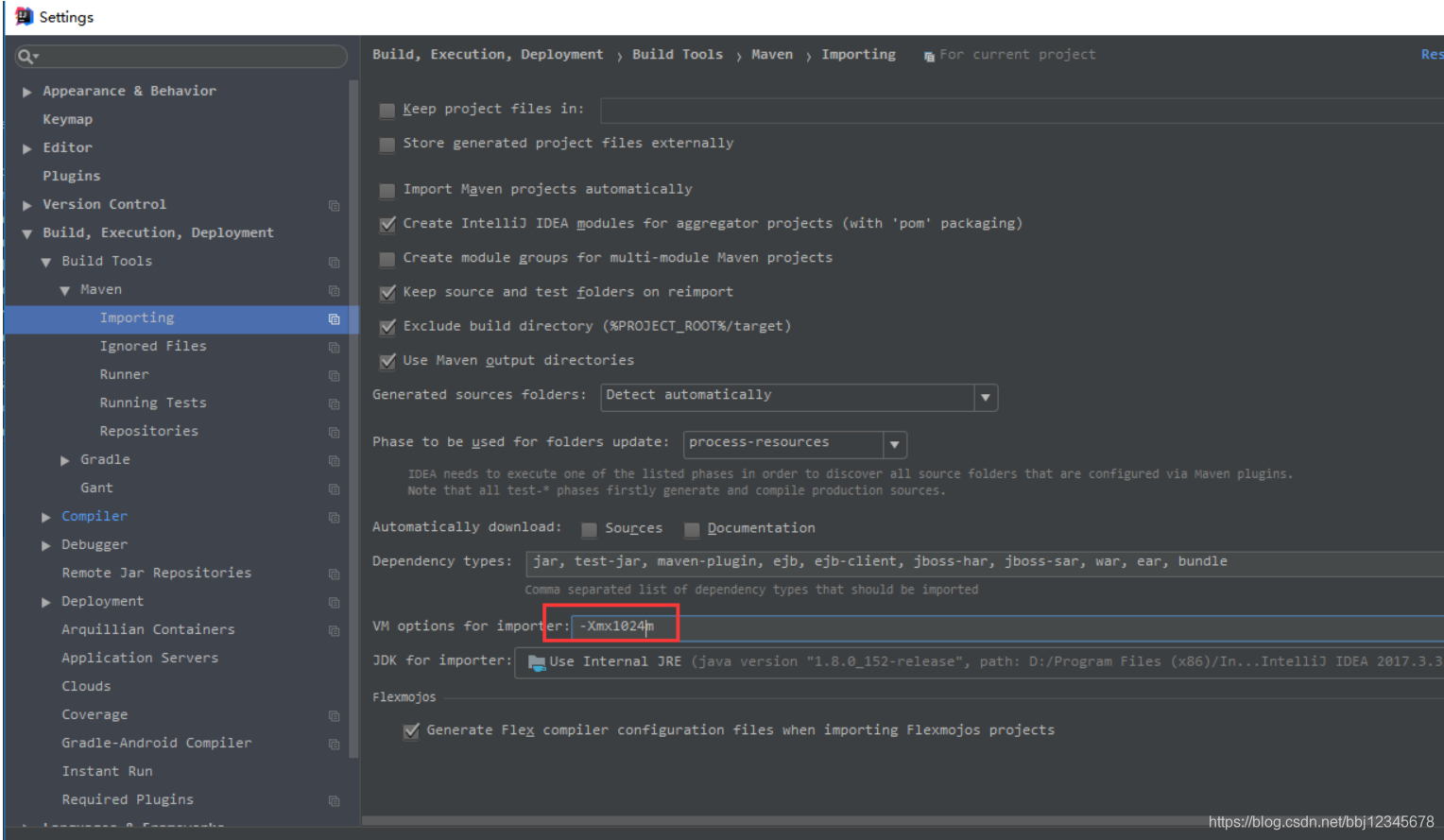Enable Keep project files in checkbox
Viewport: 1444px width, 840px height.
click(x=387, y=110)
